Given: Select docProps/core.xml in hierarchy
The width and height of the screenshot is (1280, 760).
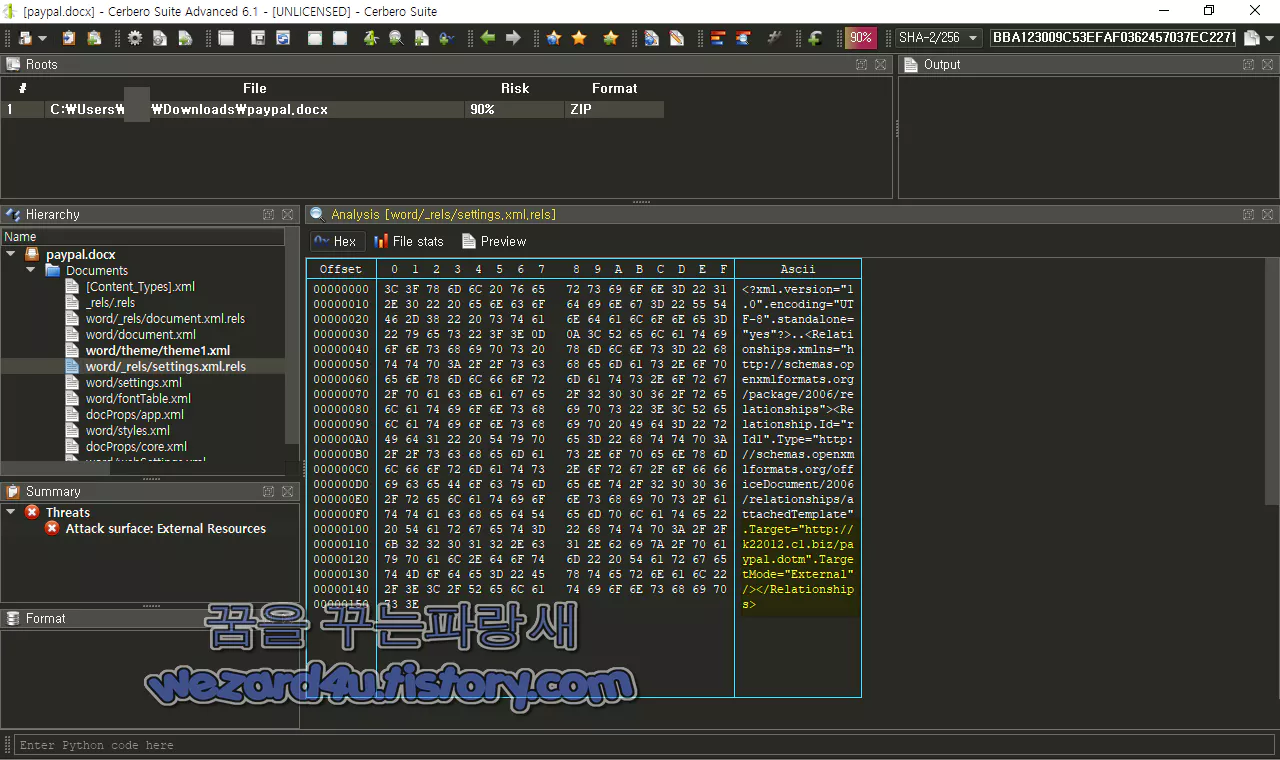Looking at the screenshot, I should tap(136, 446).
